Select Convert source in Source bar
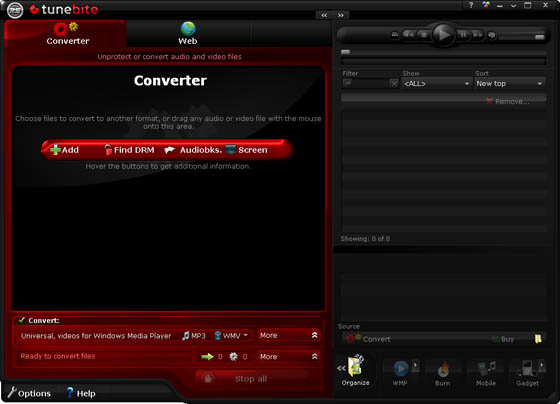This screenshot has height=404, width=560. (369, 339)
